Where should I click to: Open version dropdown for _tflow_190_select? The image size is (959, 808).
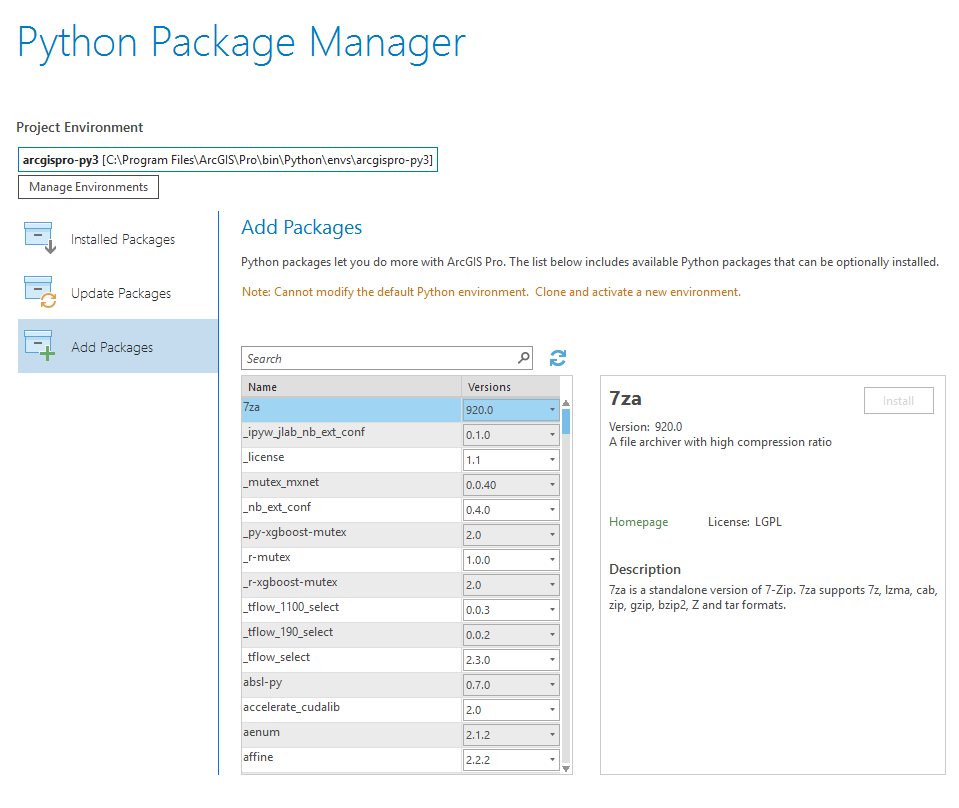[511, 635]
